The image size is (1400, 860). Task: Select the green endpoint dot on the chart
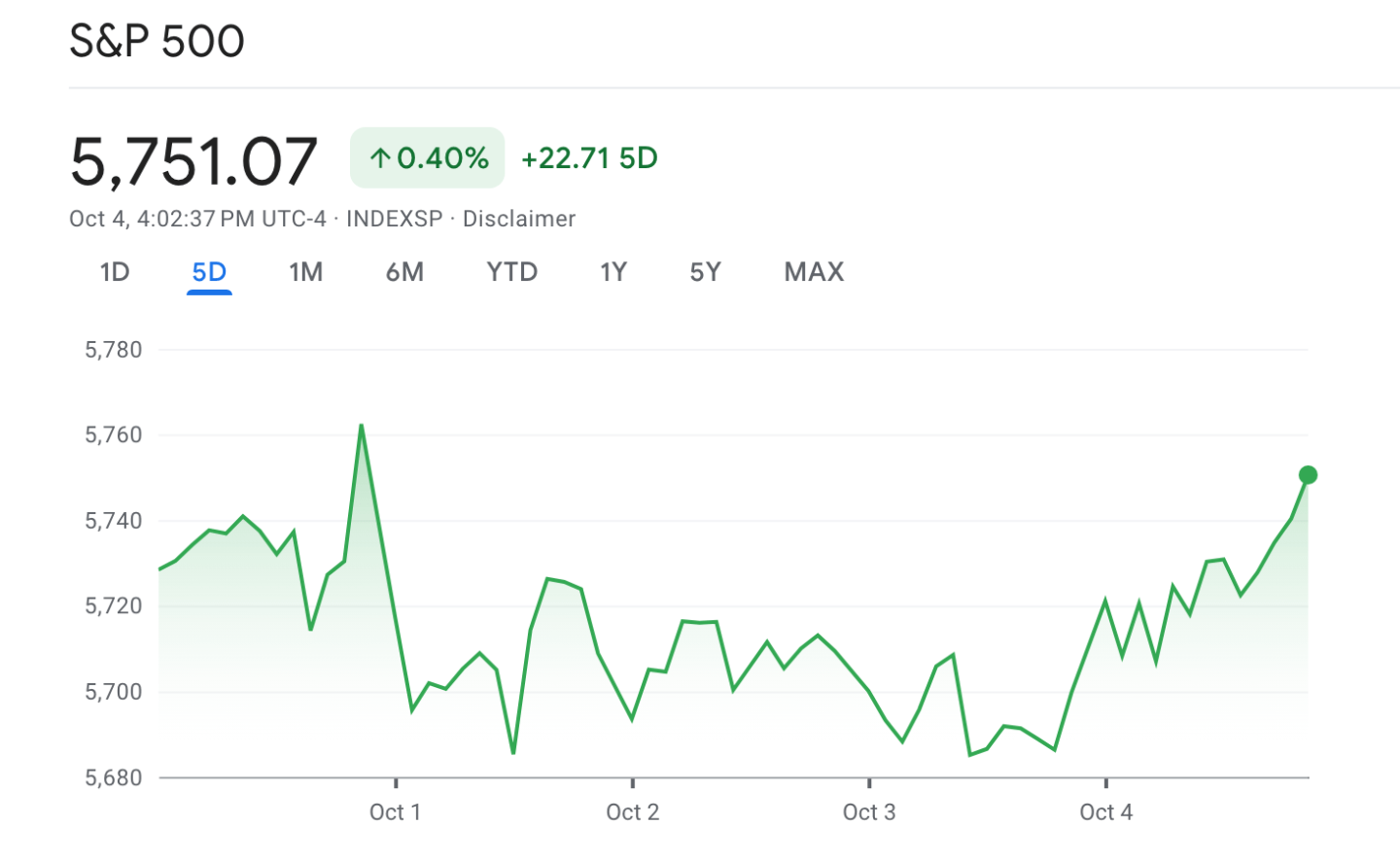click(x=1308, y=475)
